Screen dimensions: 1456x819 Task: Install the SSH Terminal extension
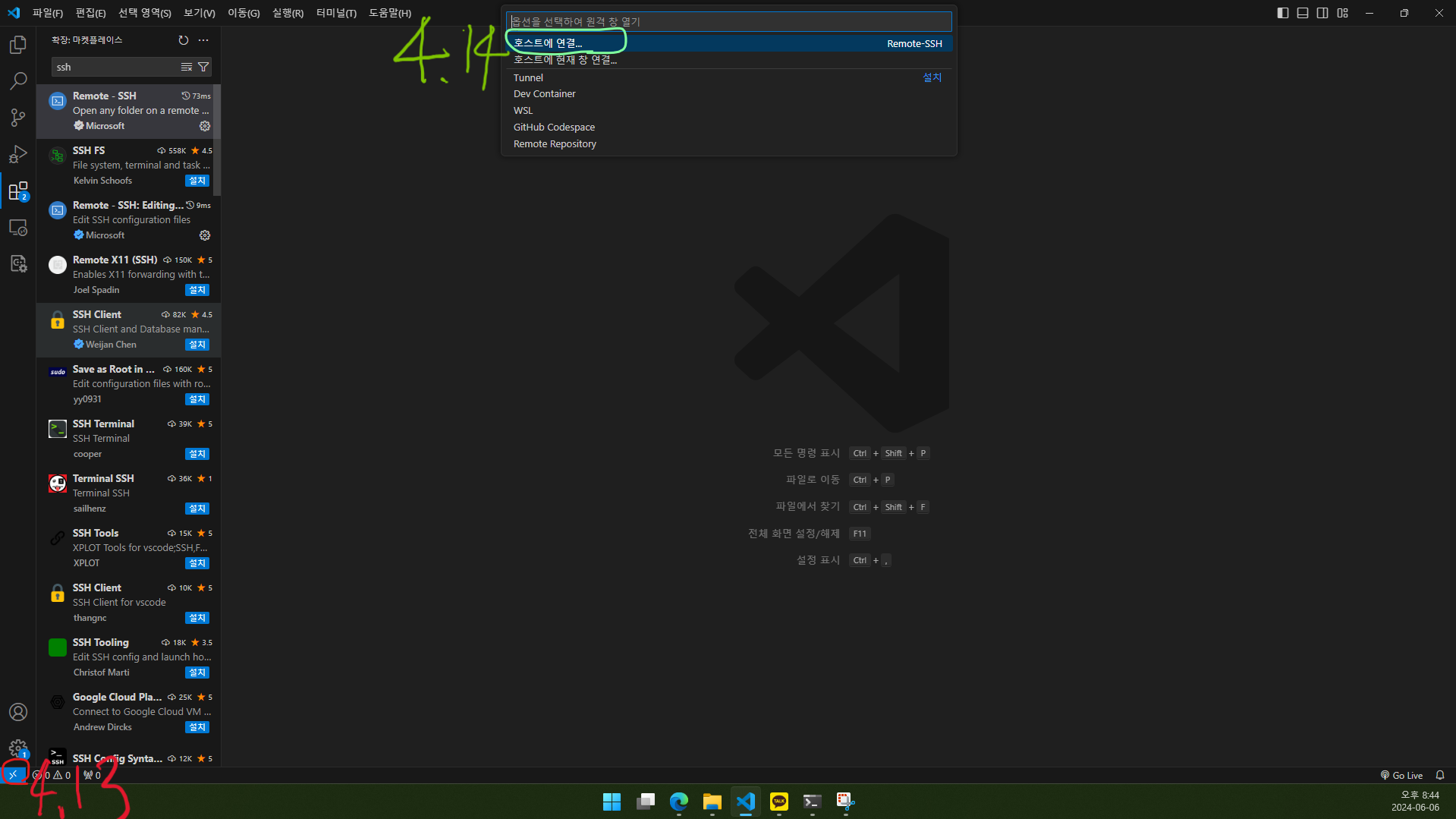pyautogui.click(x=197, y=454)
